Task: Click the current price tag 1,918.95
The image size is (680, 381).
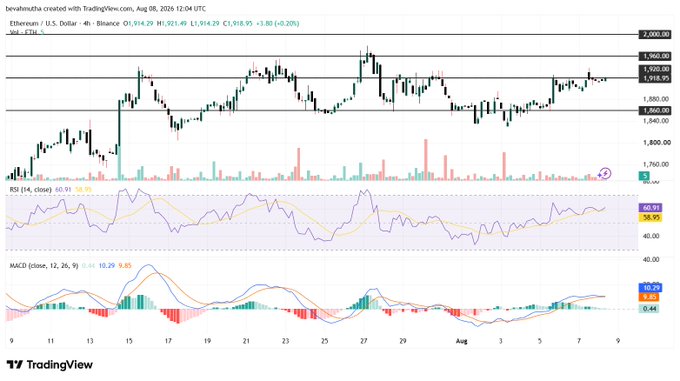Action: (656, 78)
